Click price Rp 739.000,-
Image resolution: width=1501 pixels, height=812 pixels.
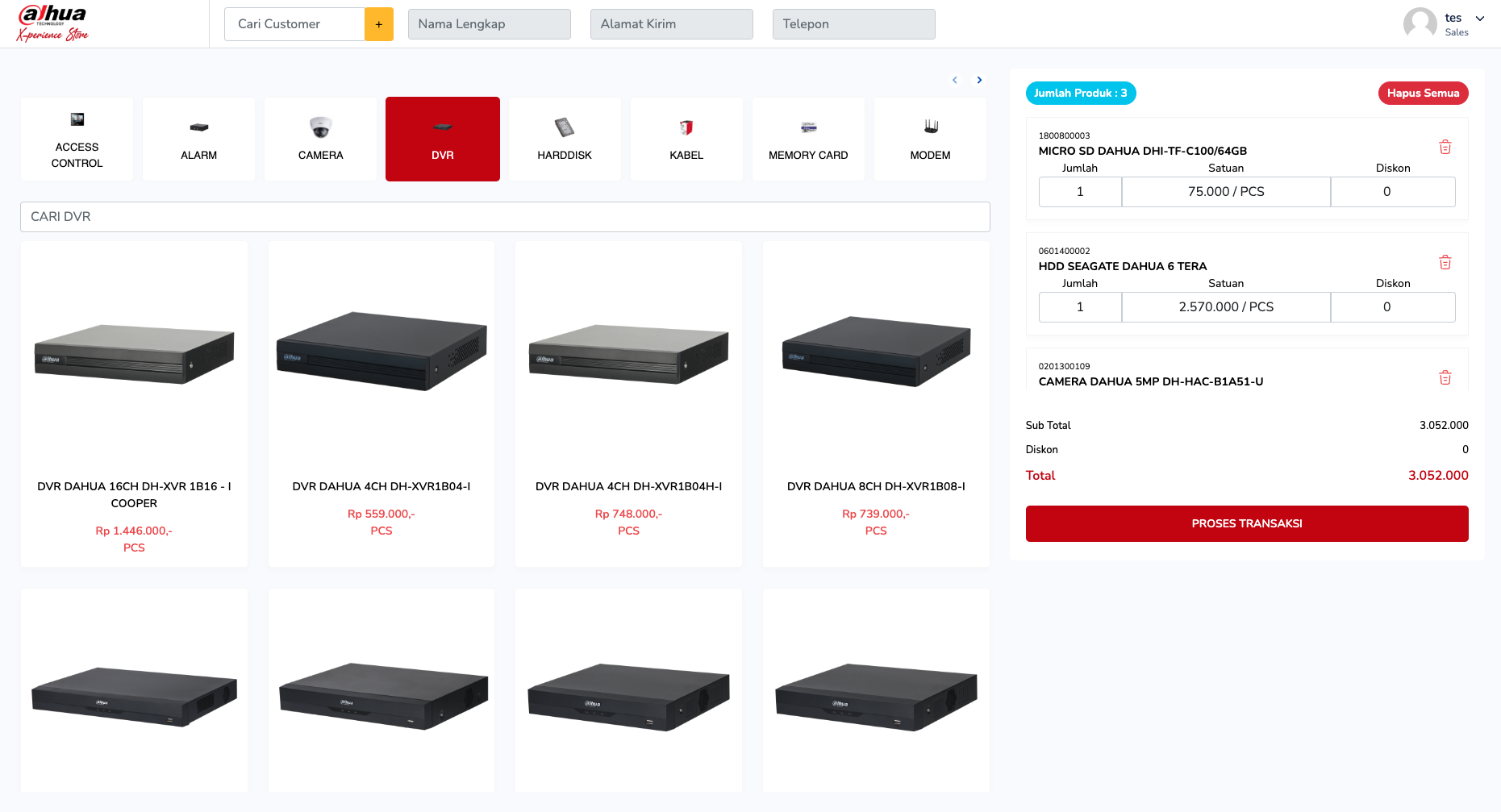pos(876,514)
